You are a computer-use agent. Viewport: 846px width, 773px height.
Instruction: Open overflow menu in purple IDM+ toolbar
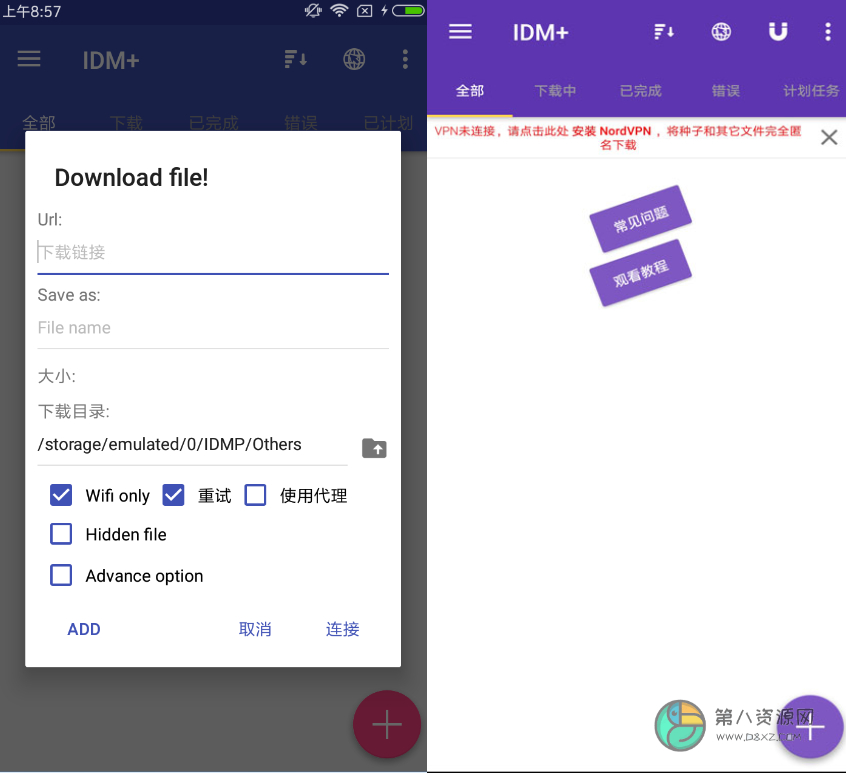point(828,32)
